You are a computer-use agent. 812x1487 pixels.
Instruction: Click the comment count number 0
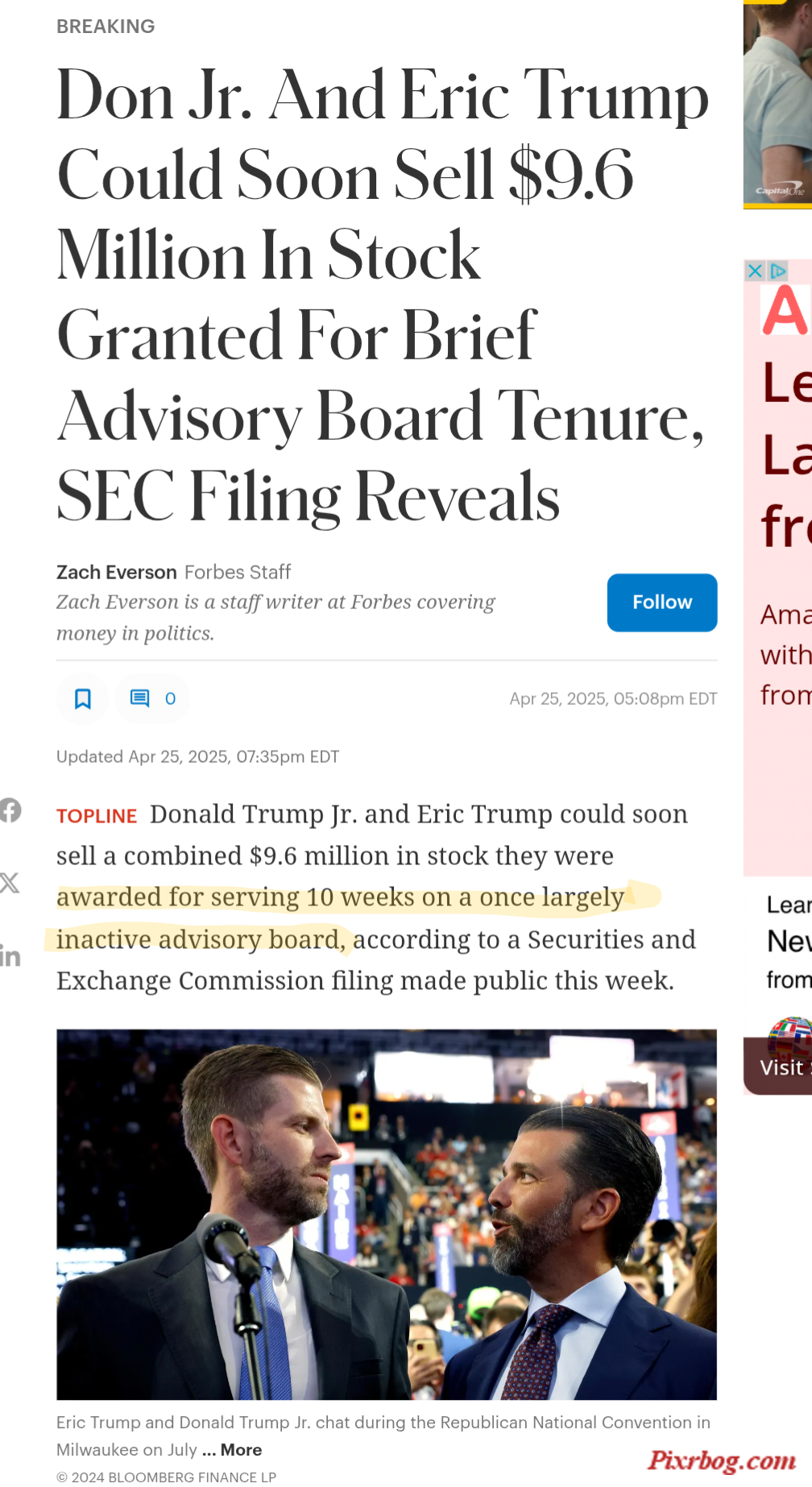pyautogui.click(x=170, y=698)
